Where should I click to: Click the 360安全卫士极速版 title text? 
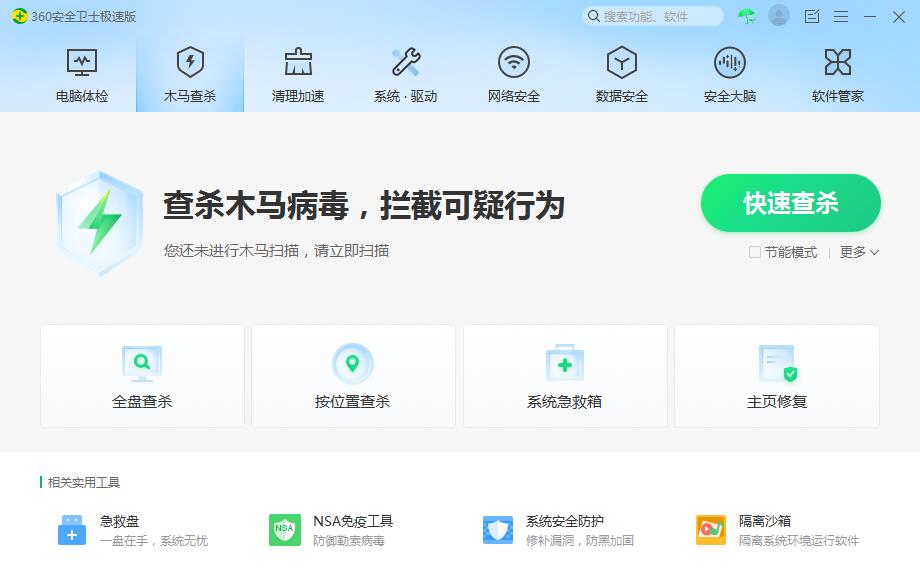(x=84, y=16)
